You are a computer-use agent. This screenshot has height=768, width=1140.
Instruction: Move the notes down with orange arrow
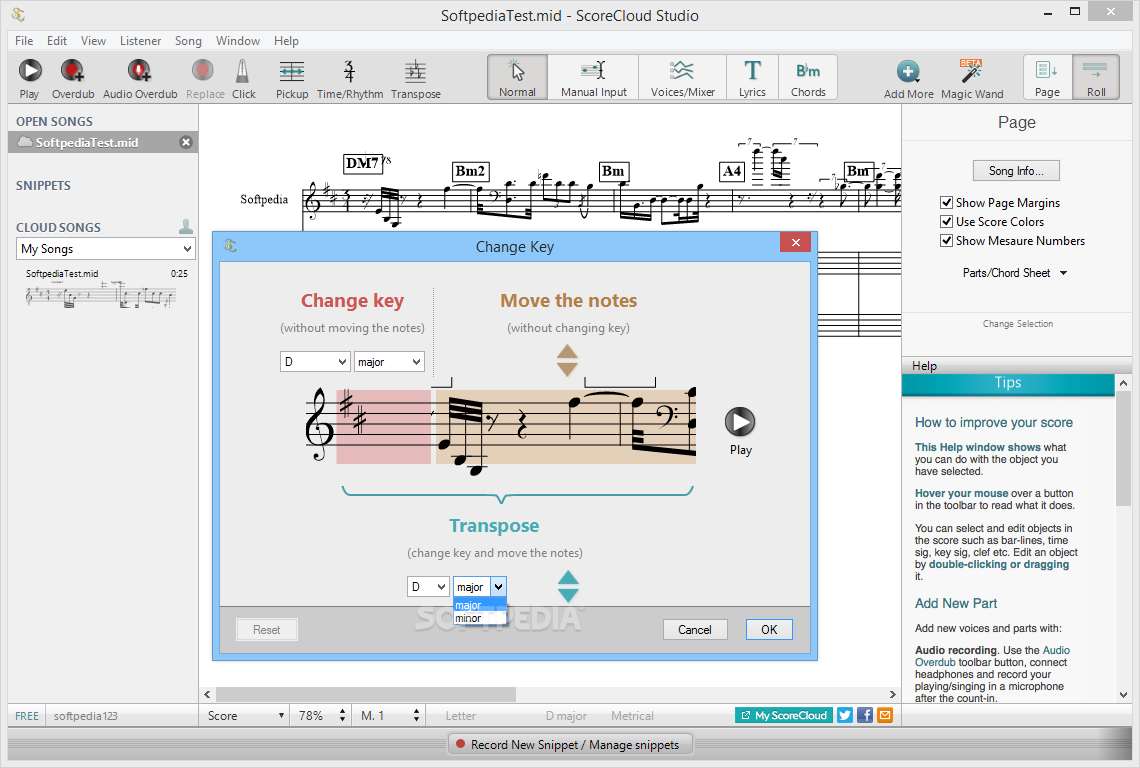[567, 369]
